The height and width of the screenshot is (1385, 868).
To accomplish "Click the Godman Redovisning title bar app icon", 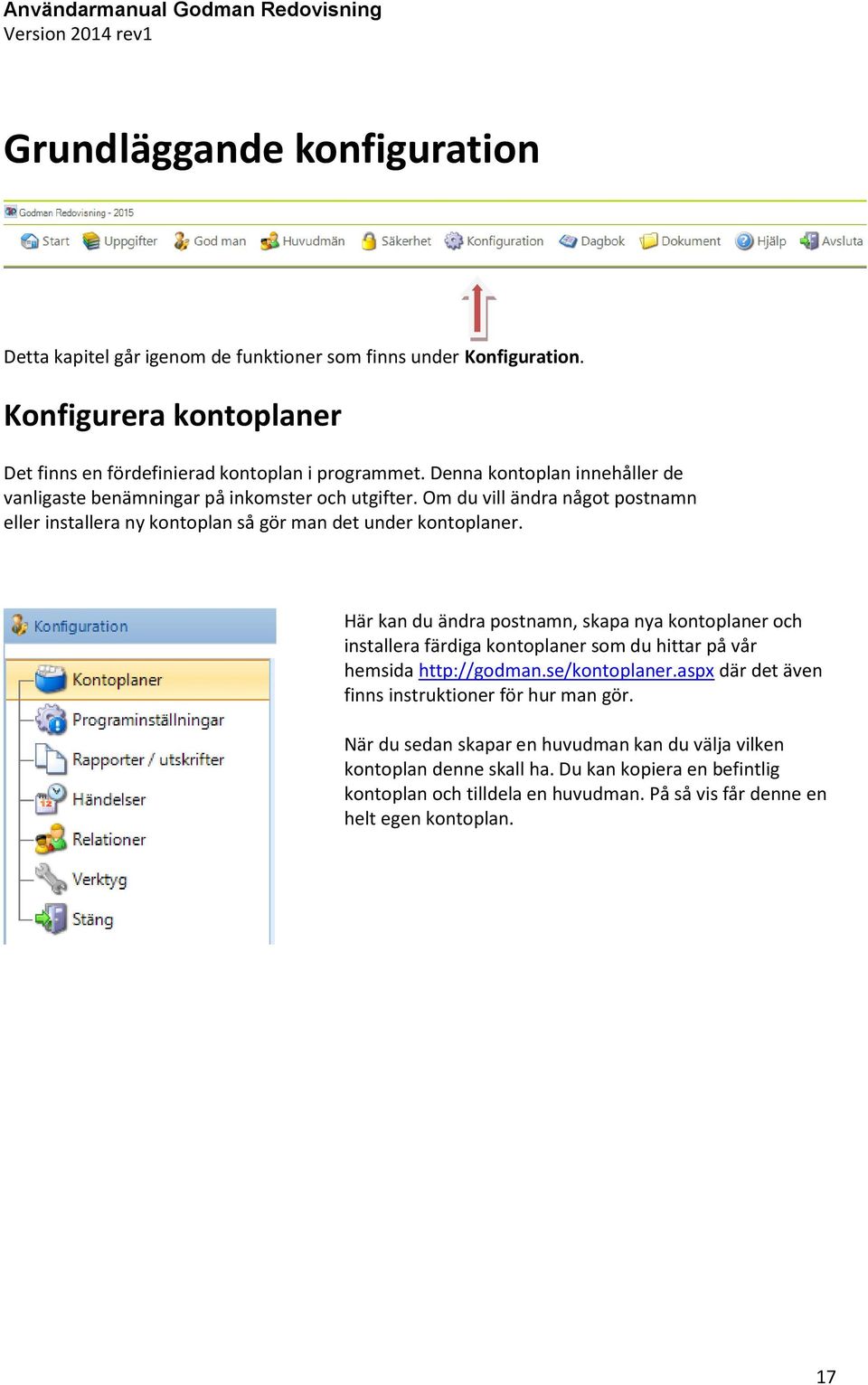I will click(11, 212).
